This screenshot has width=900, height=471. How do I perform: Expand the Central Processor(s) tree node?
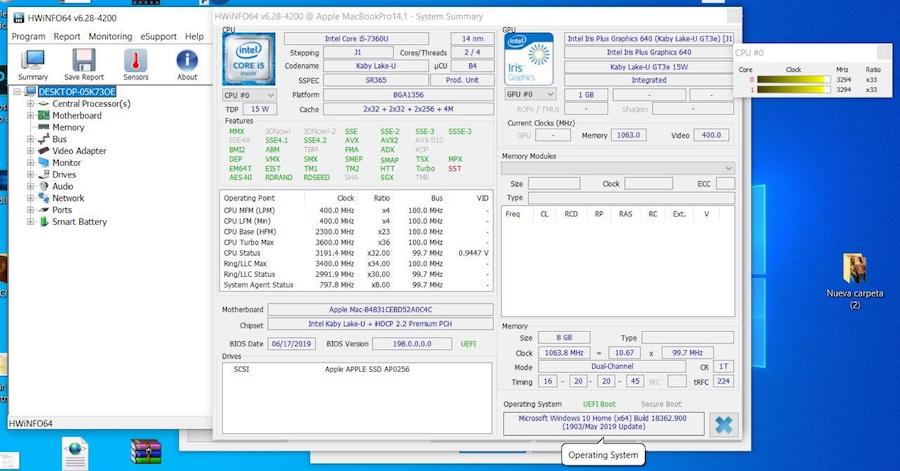point(31,104)
